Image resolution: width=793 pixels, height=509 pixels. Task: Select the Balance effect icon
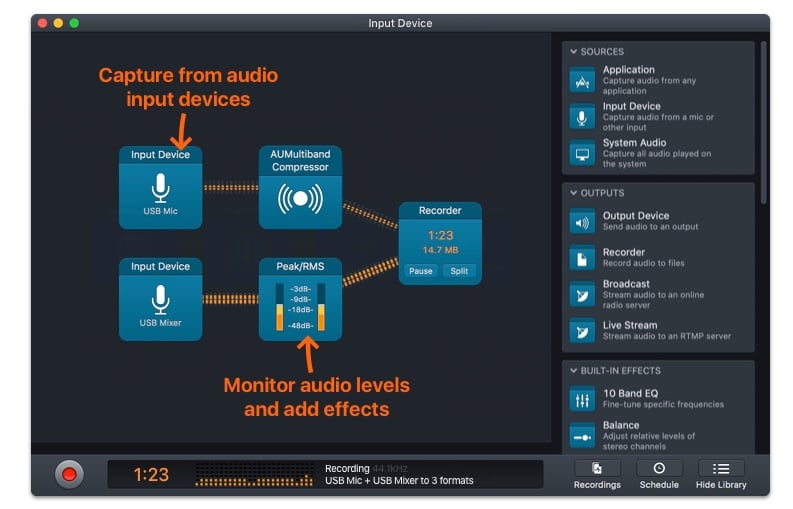click(582, 436)
